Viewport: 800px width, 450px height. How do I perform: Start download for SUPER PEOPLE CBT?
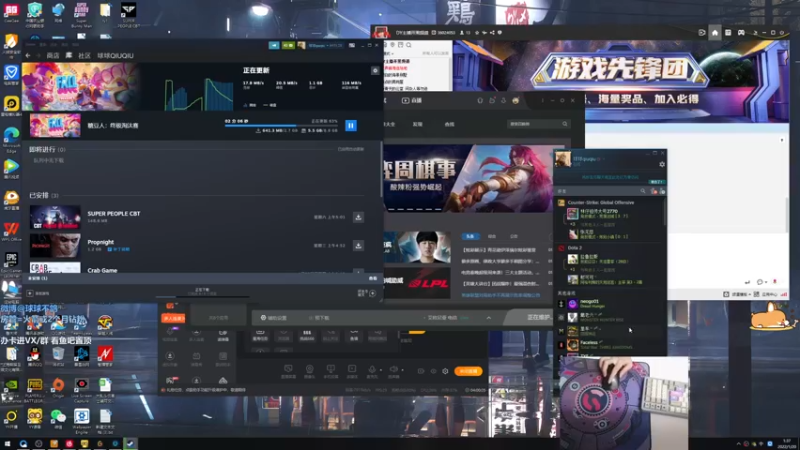click(x=358, y=217)
